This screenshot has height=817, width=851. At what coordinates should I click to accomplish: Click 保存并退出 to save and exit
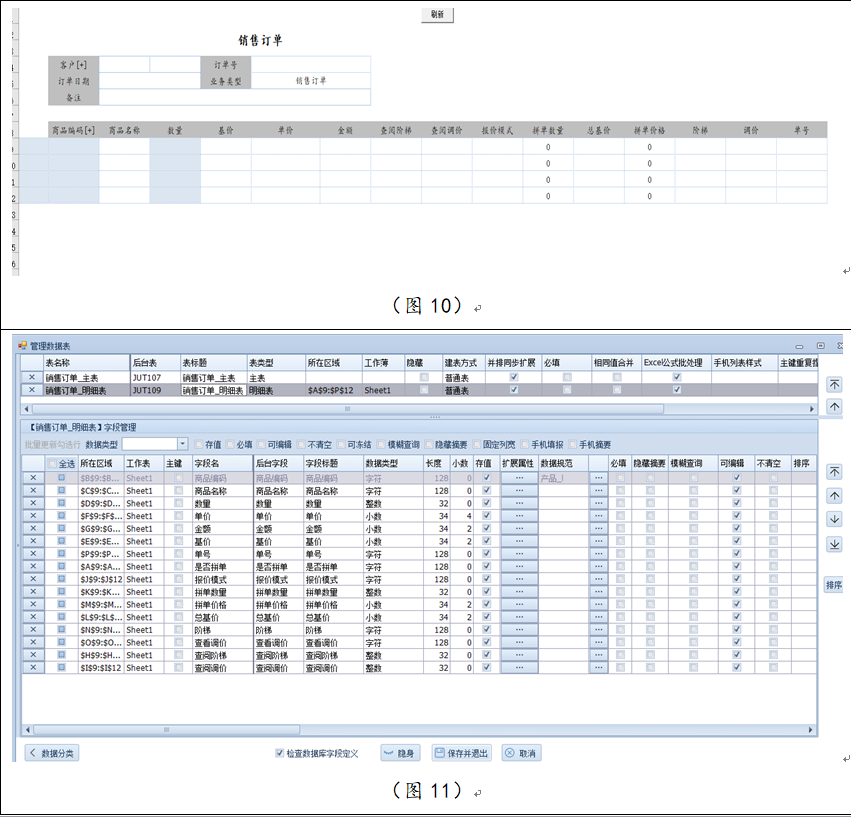tap(461, 753)
